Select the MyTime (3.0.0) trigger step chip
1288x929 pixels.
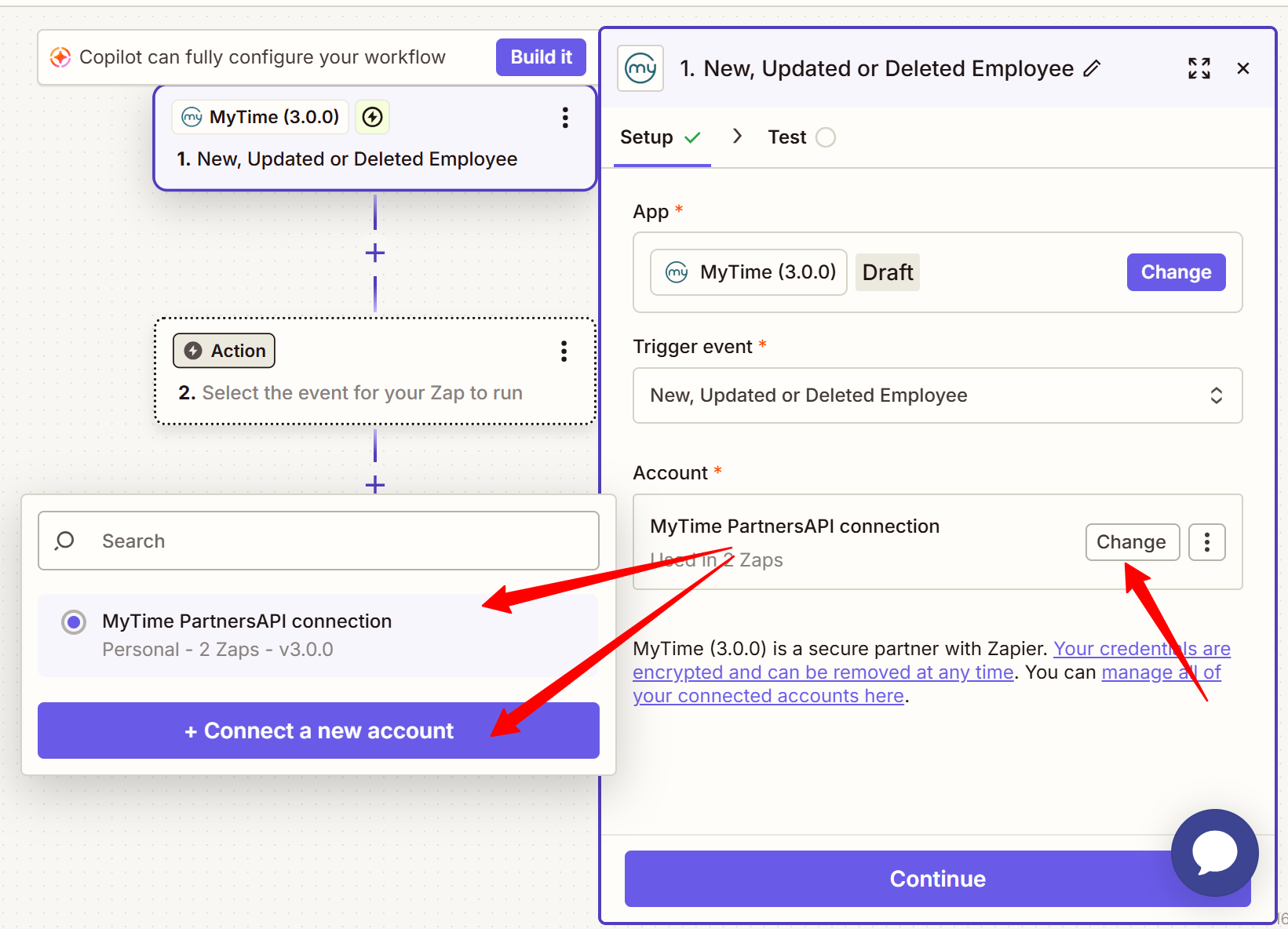pos(261,117)
